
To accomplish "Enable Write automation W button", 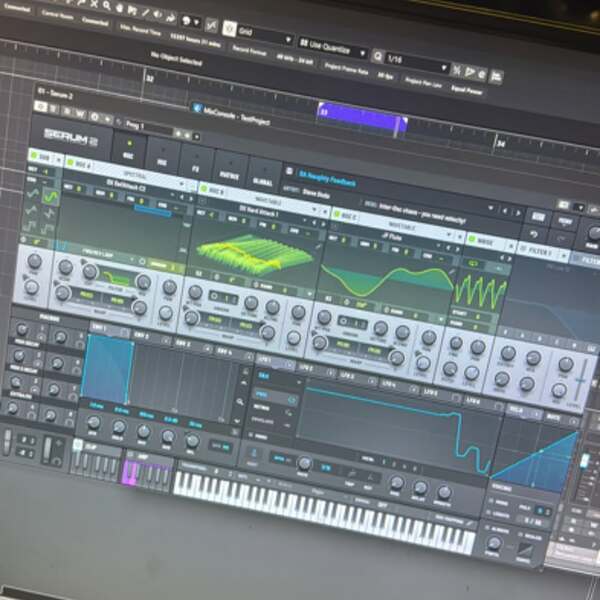I will (x=81, y=113).
